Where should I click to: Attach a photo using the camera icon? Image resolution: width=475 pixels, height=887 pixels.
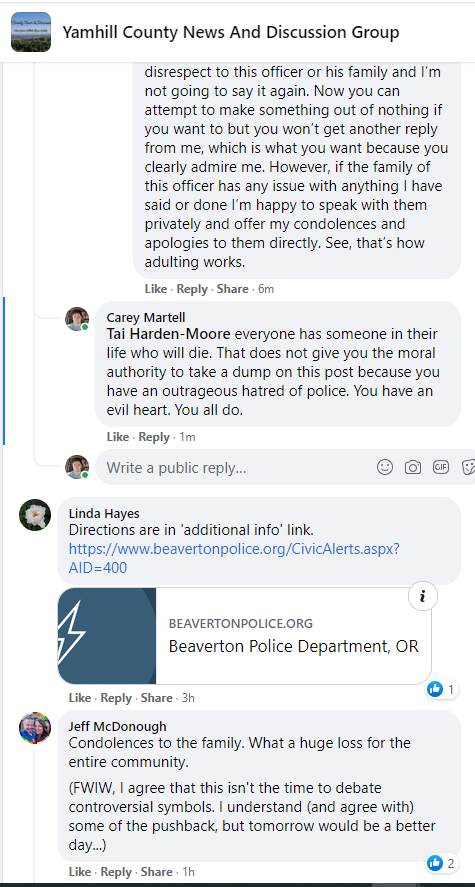413,467
